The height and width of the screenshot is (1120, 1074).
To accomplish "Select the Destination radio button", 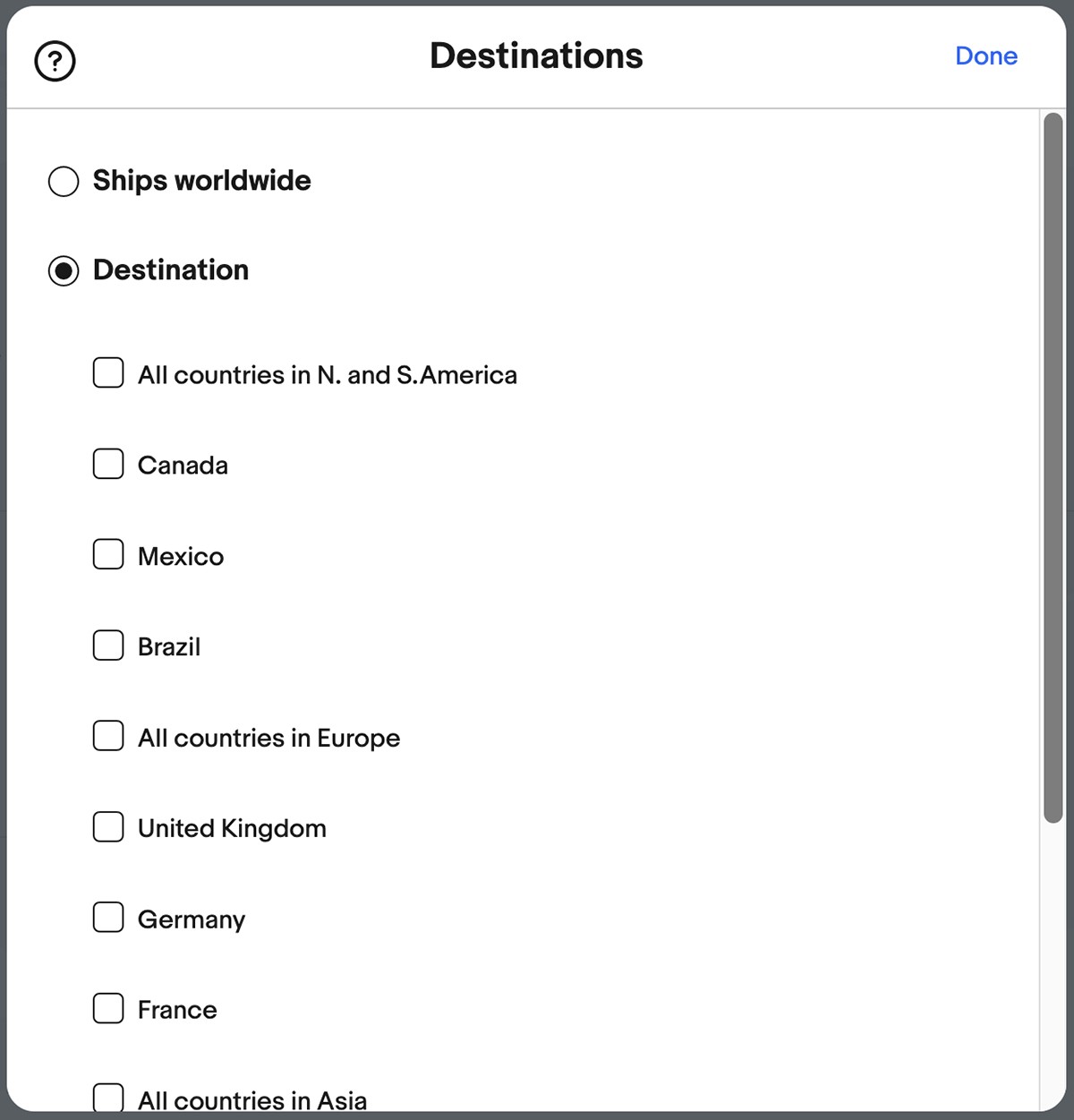I will (x=64, y=270).
